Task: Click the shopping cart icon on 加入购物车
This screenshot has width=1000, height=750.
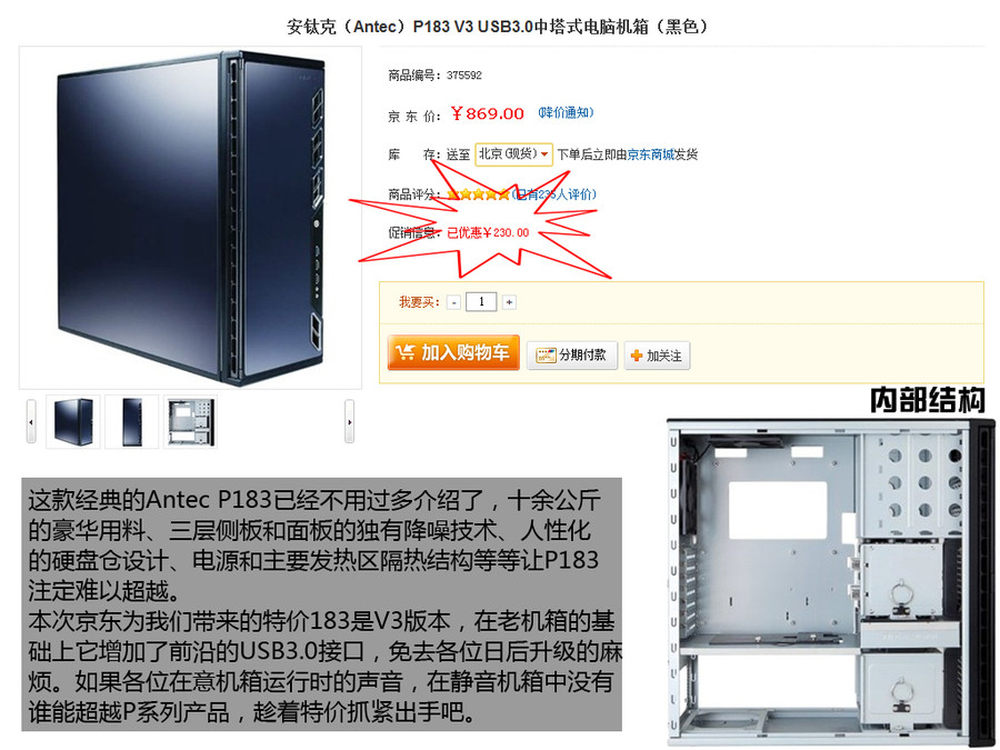Action: (x=405, y=352)
